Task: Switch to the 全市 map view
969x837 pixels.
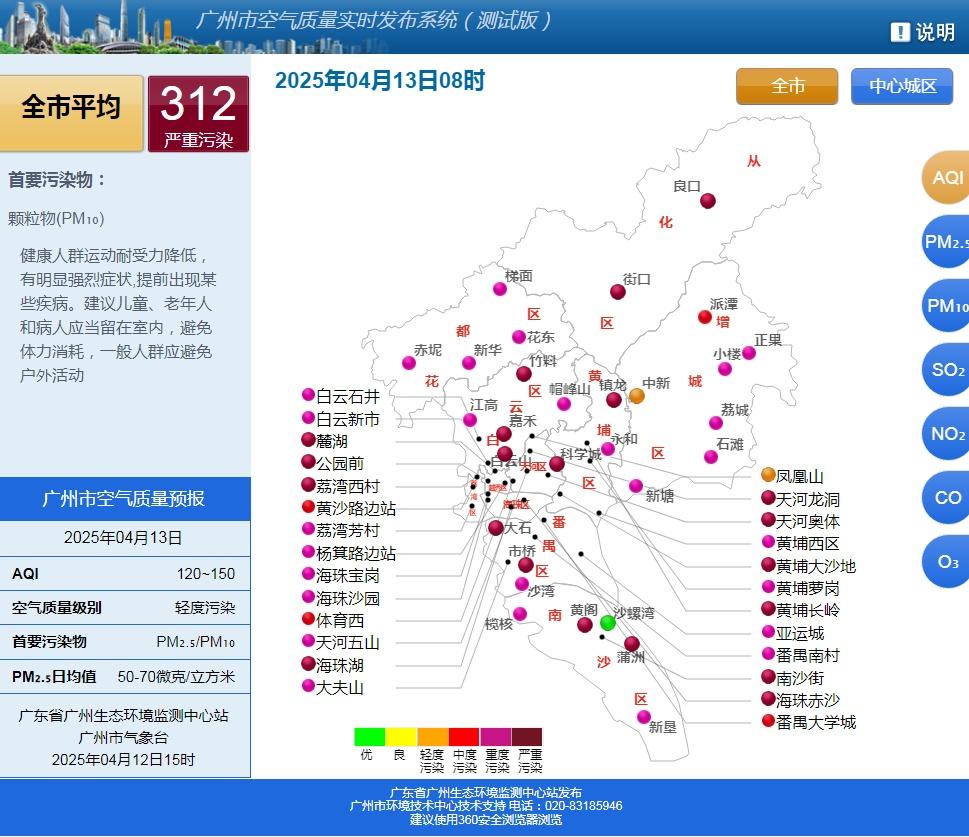Action: [787, 87]
